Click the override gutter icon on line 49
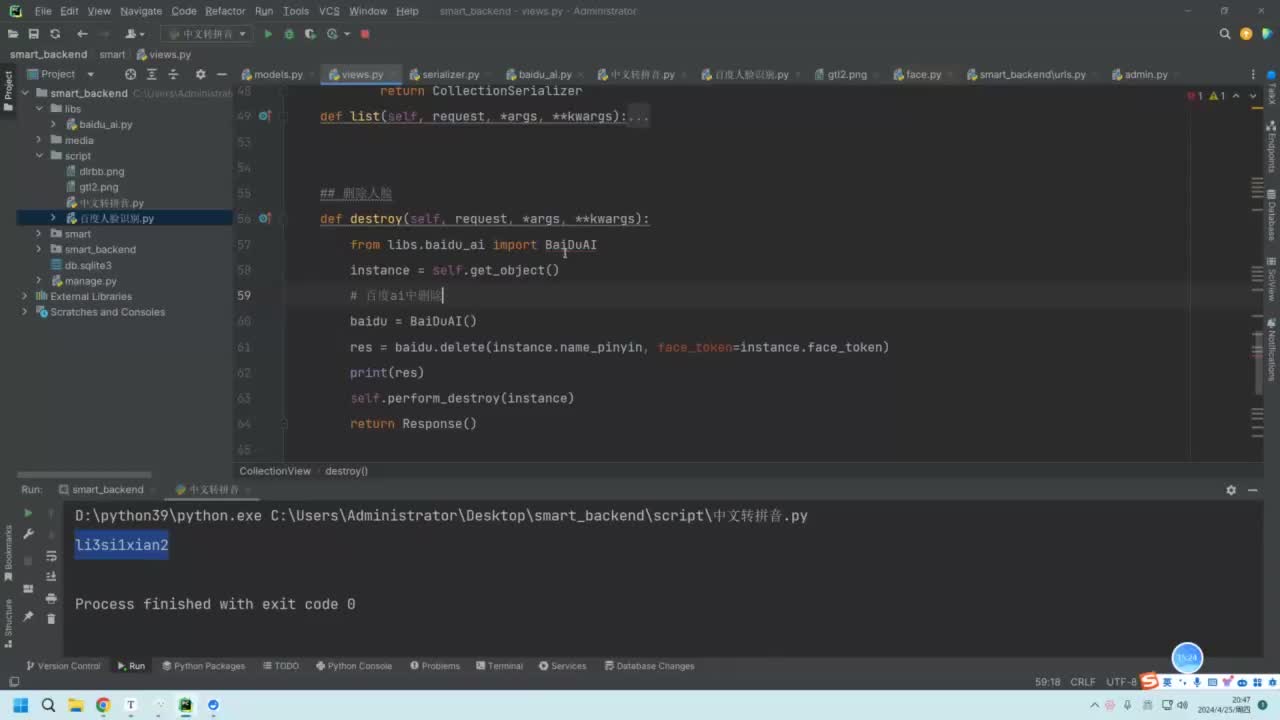1280x720 pixels. tap(265, 116)
